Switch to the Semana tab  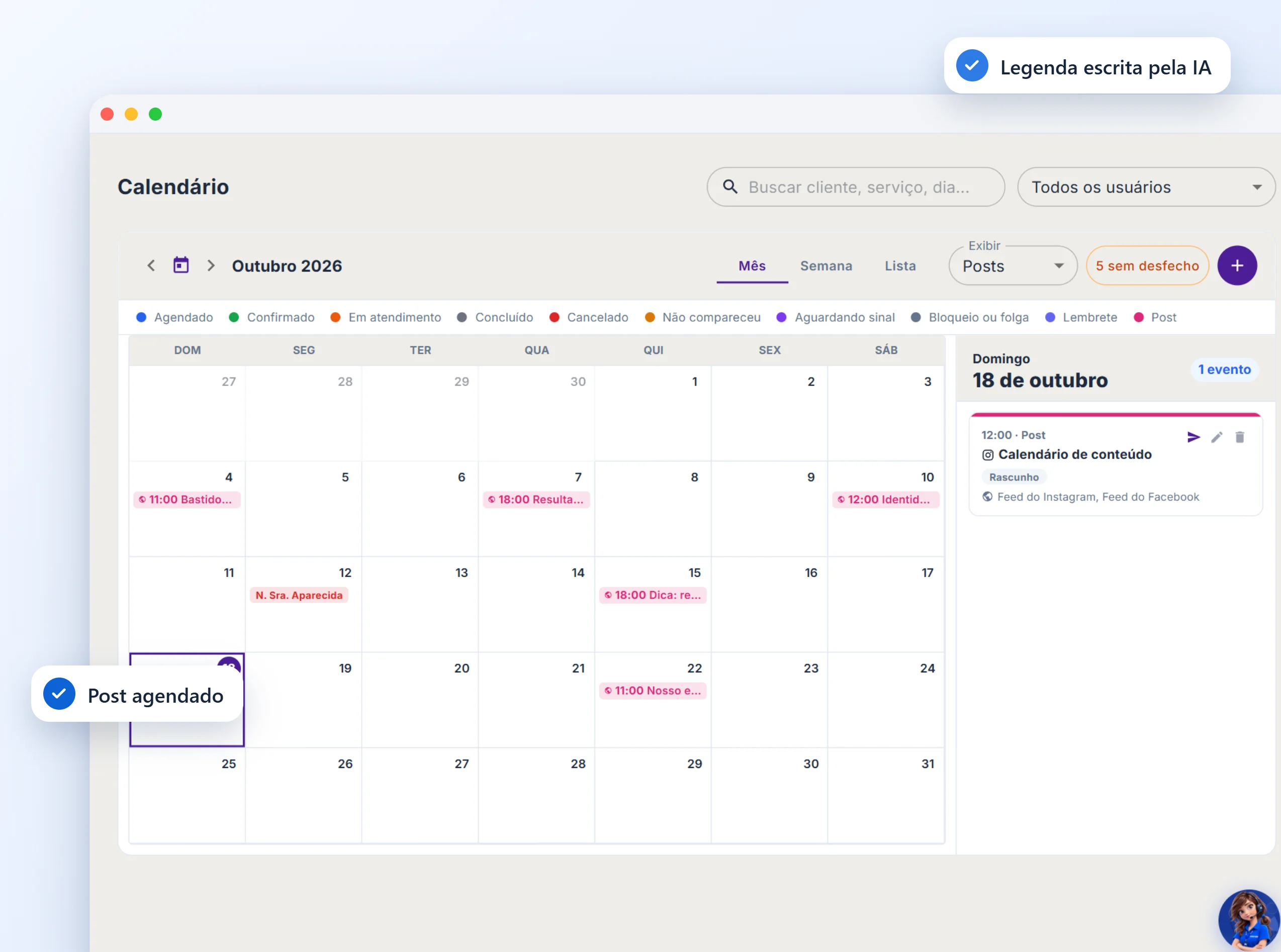826,266
